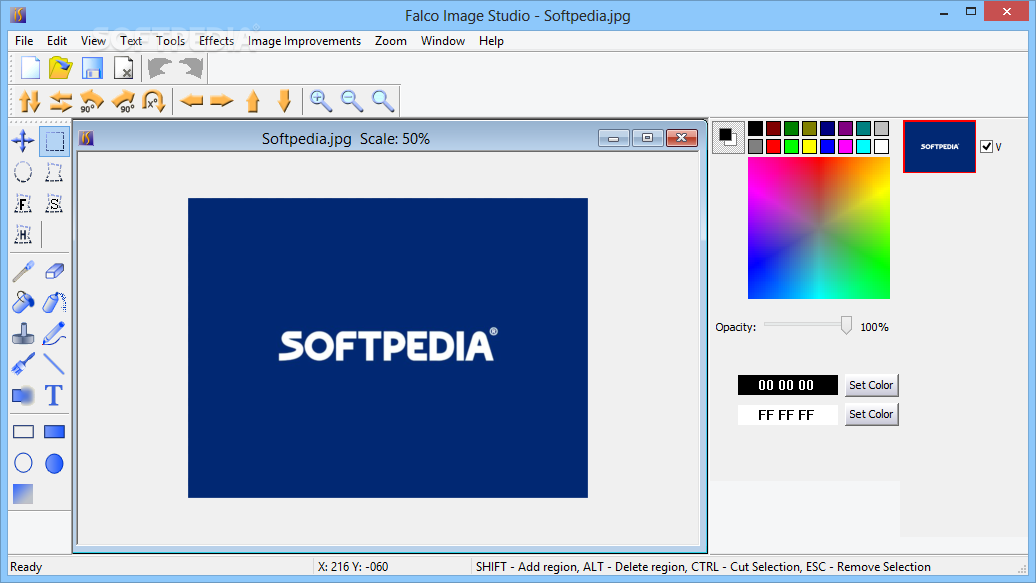Open the Image Improvements menu

coord(305,41)
